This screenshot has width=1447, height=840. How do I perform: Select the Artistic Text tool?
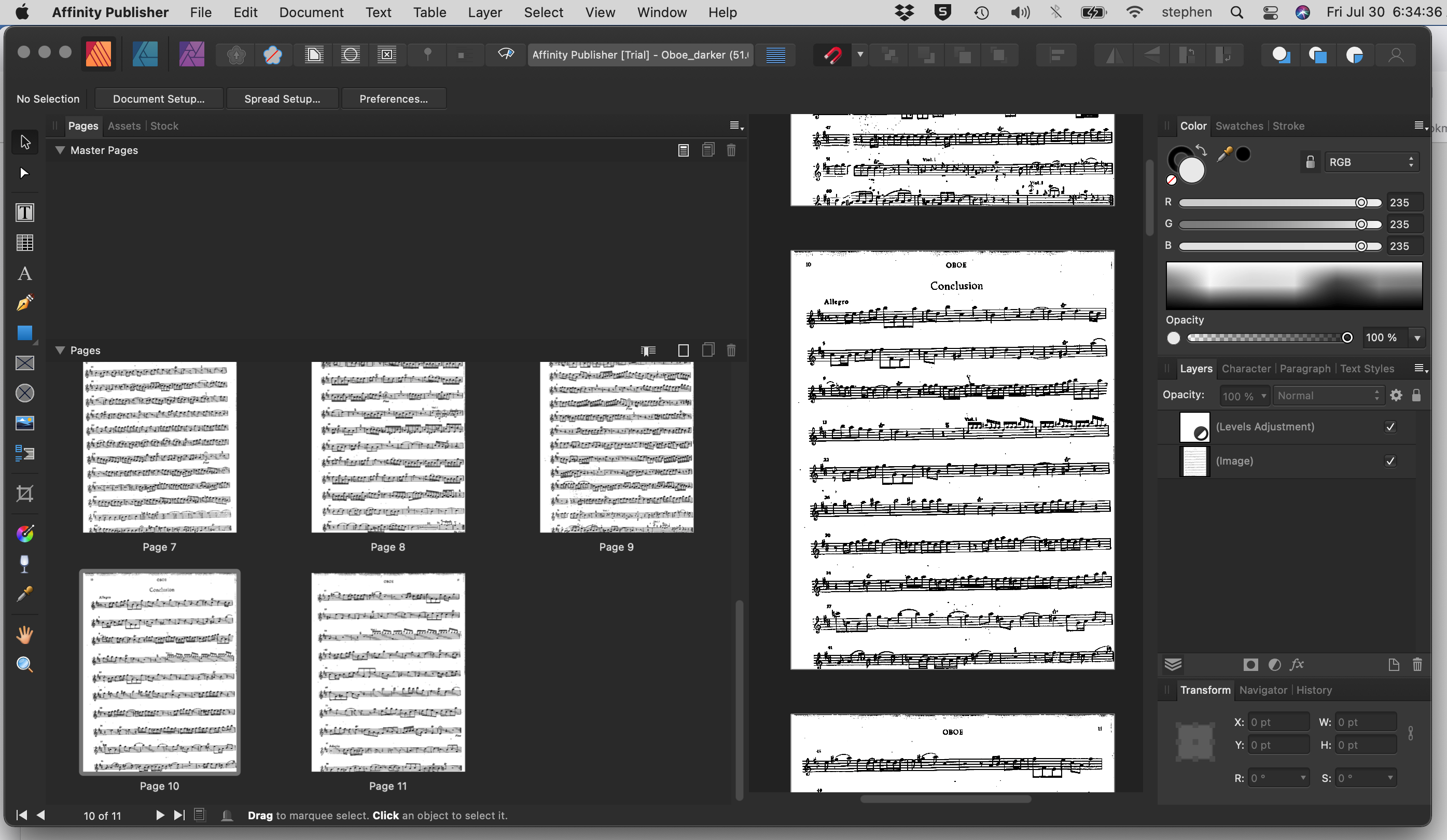coord(25,273)
